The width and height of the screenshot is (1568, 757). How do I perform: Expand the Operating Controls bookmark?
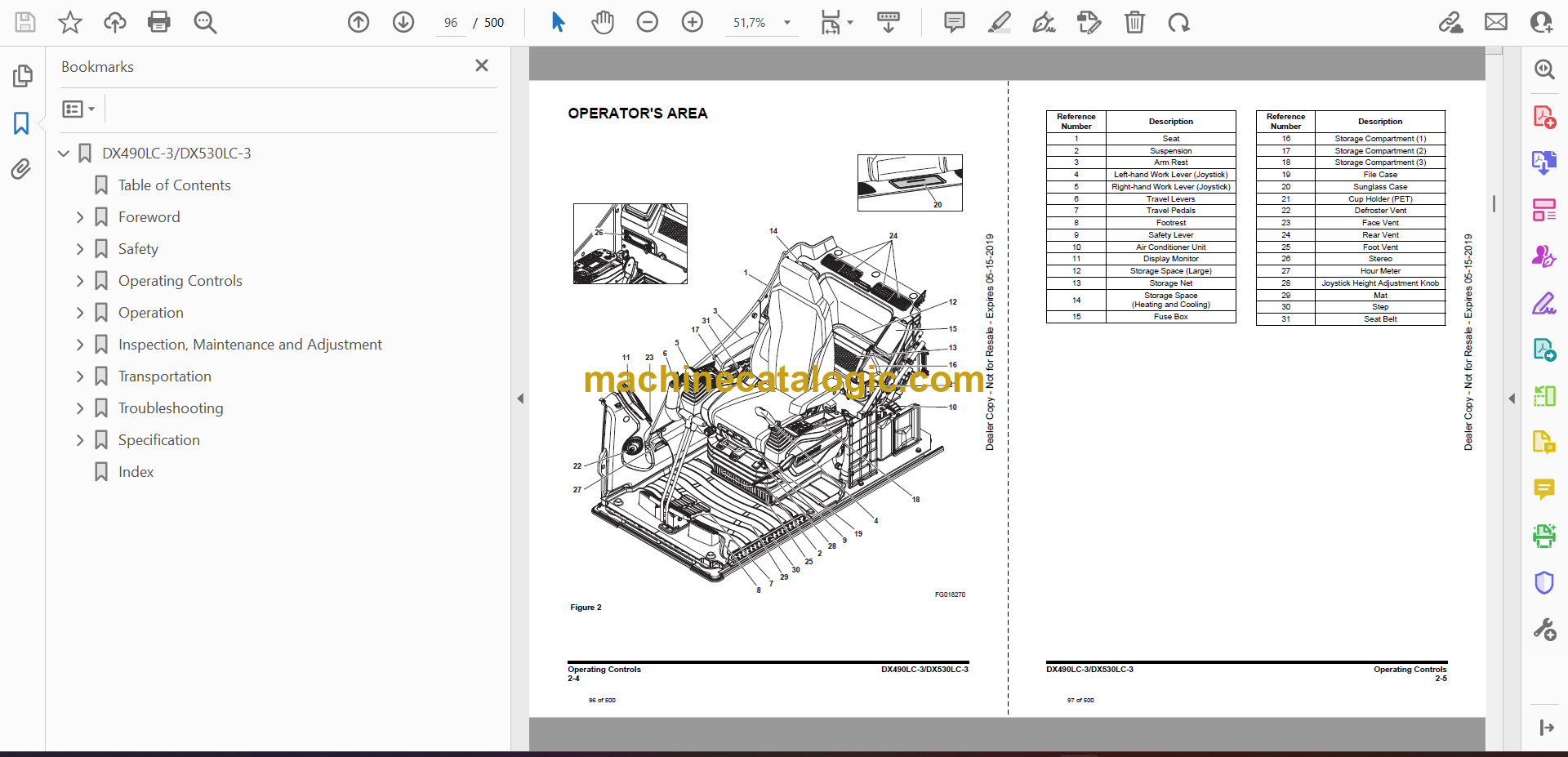coord(80,281)
